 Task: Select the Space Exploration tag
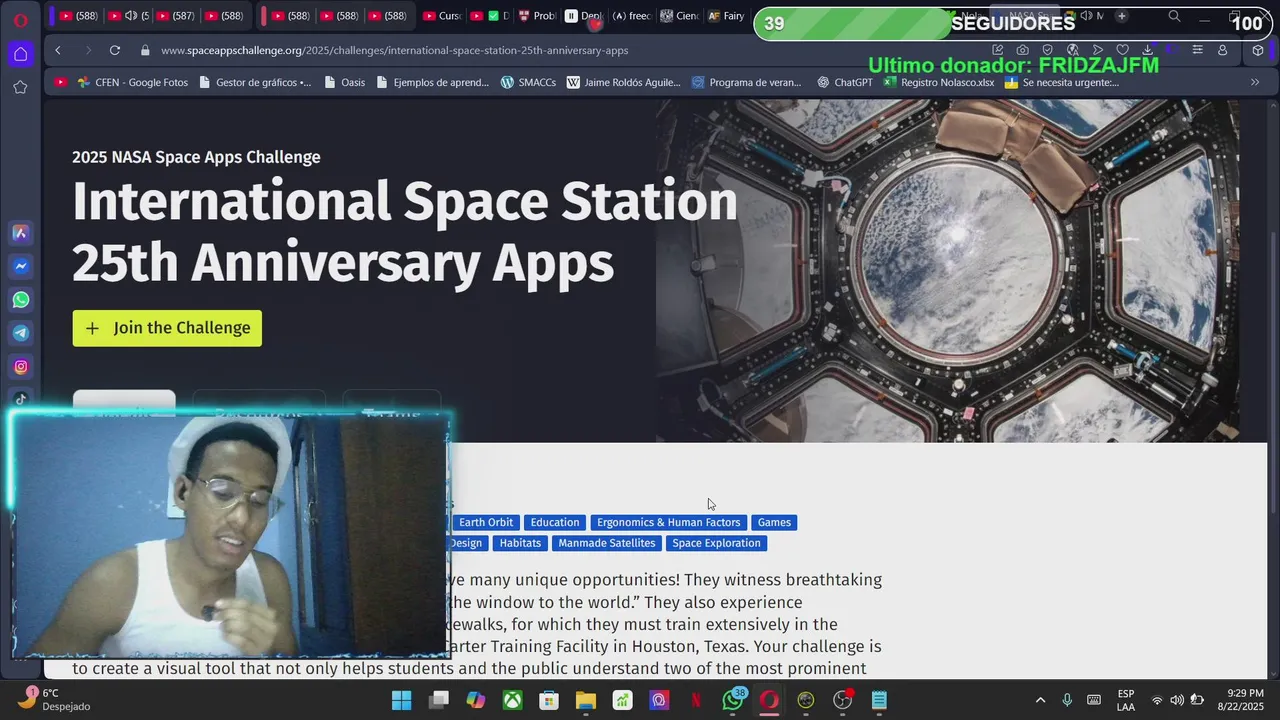click(x=716, y=543)
